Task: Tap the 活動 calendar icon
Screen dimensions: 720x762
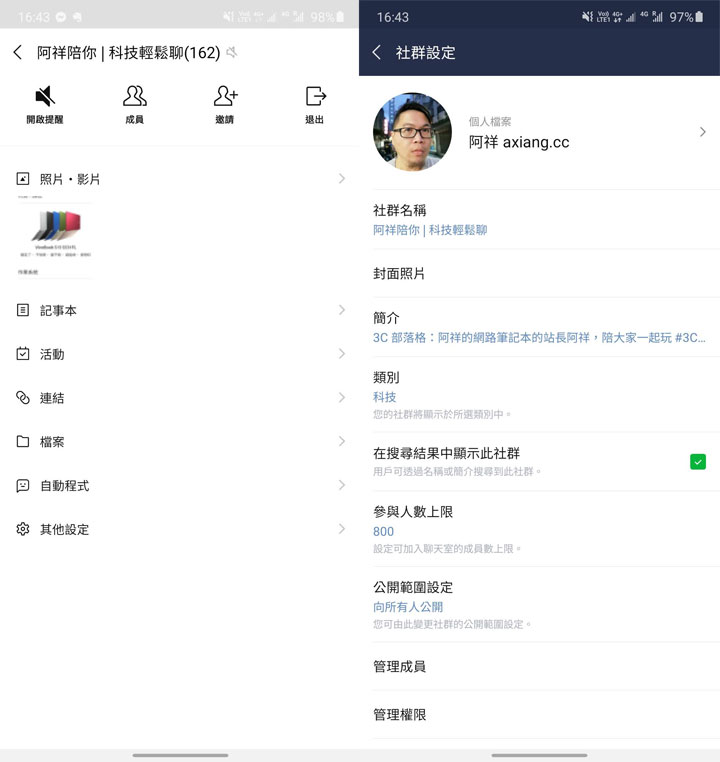Action: coord(23,354)
